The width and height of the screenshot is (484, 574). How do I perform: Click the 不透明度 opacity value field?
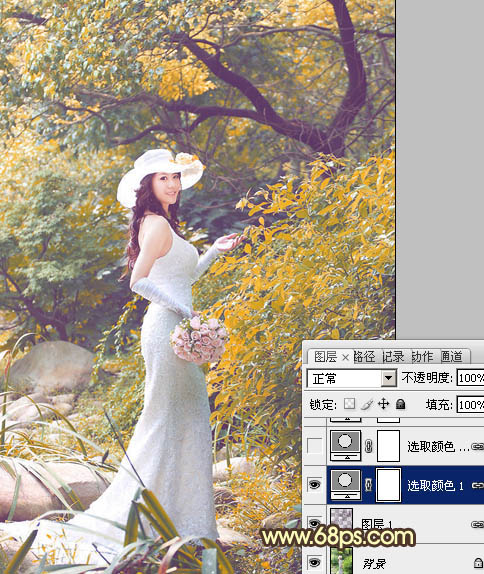click(x=470, y=378)
